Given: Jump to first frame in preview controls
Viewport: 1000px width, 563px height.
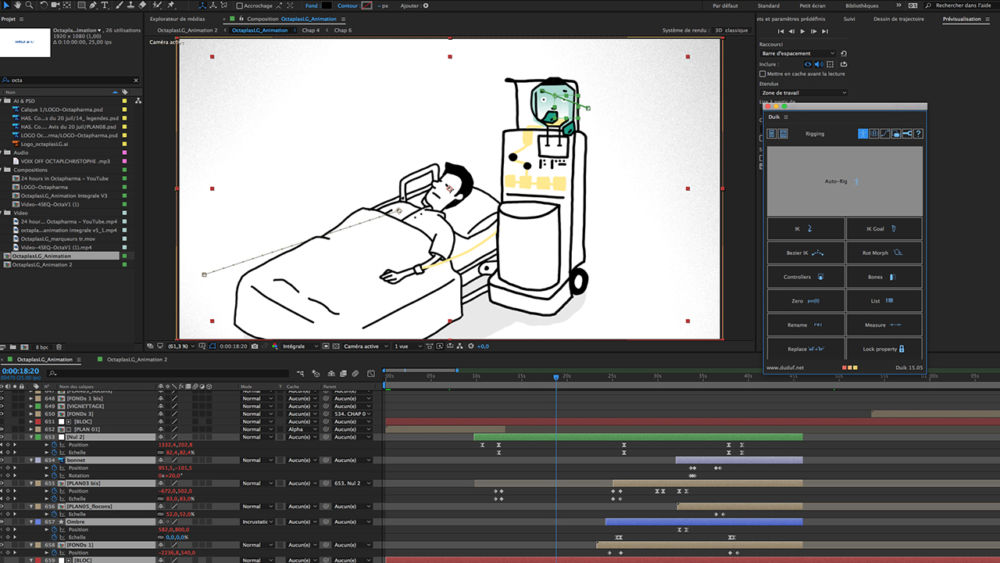Looking at the screenshot, I should tap(781, 31).
